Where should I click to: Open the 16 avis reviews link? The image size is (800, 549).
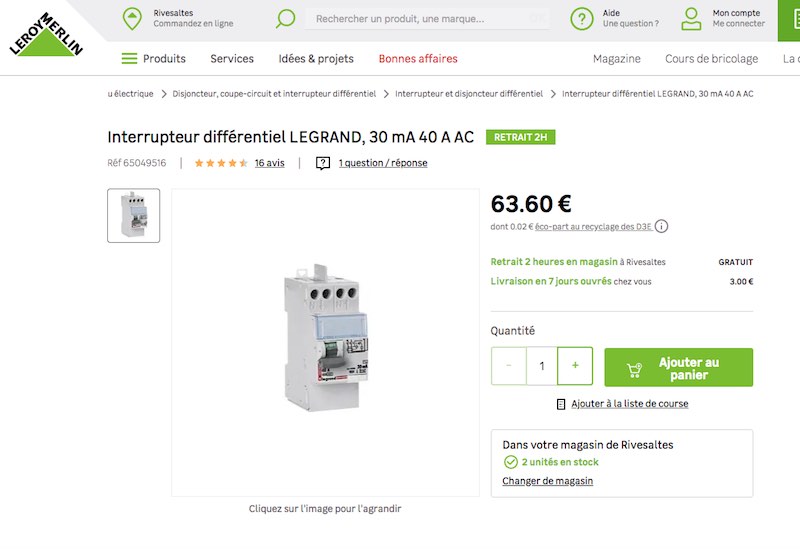(x=269, y=163)
